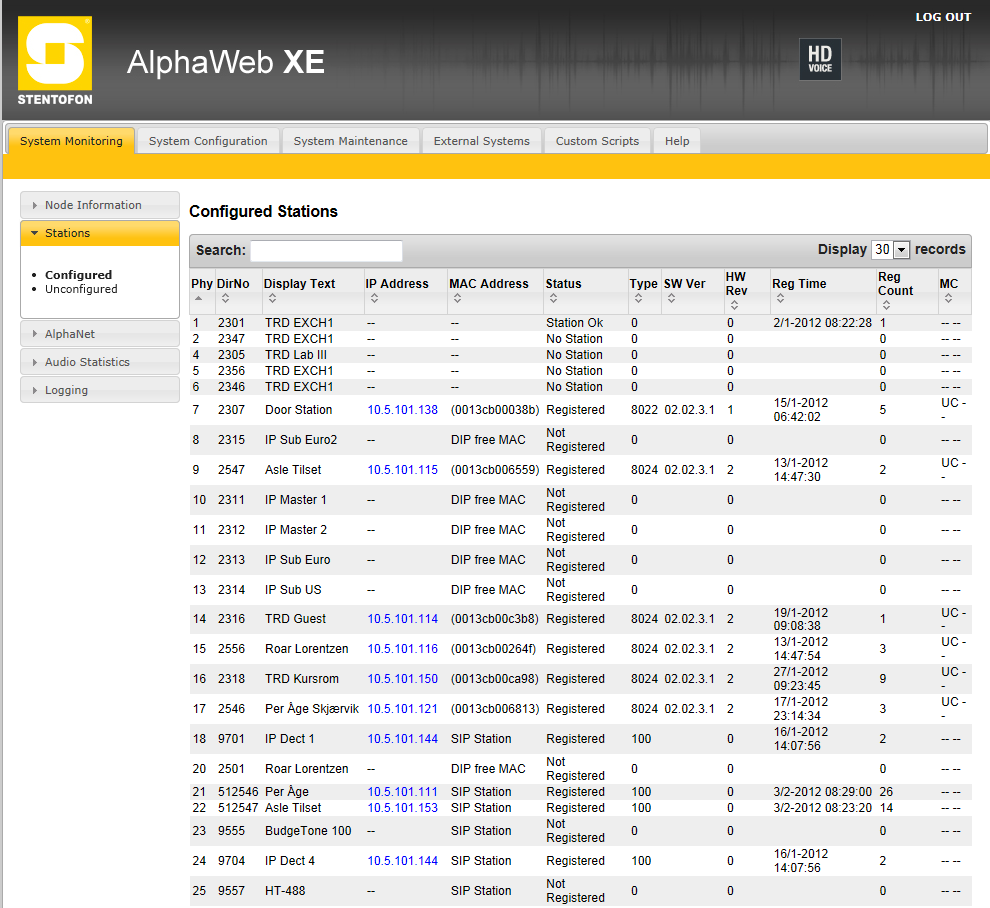Select Unconfigured stations in sidebar
This screenshot has width=990, height=908.
coord(81,289)
